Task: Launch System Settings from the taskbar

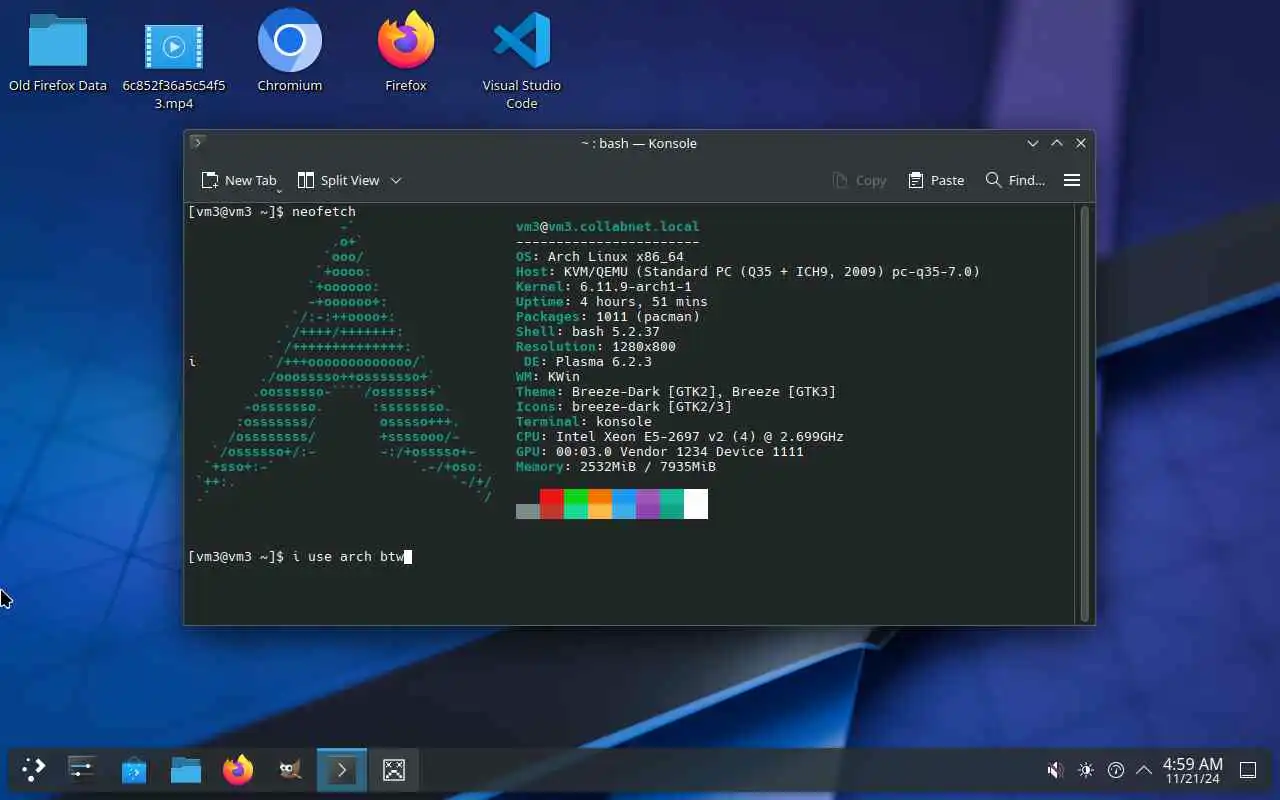Action: click(82, 769)
